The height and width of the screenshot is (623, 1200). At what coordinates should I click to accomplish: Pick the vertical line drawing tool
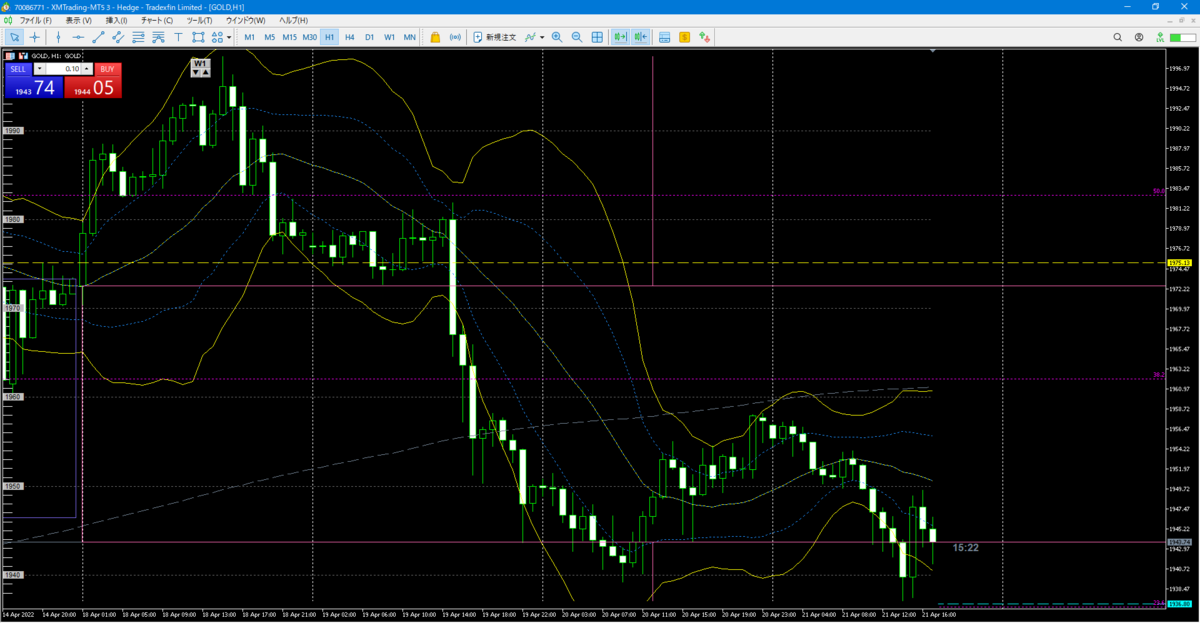tap(57, 37)
